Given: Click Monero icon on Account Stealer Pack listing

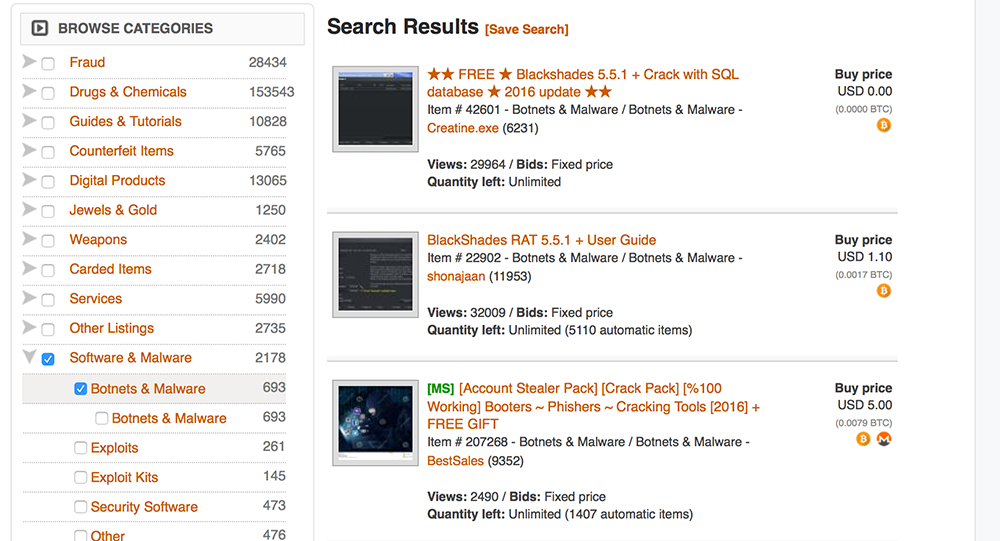Looking at the screenshot, I should click(x=883, y=439).
